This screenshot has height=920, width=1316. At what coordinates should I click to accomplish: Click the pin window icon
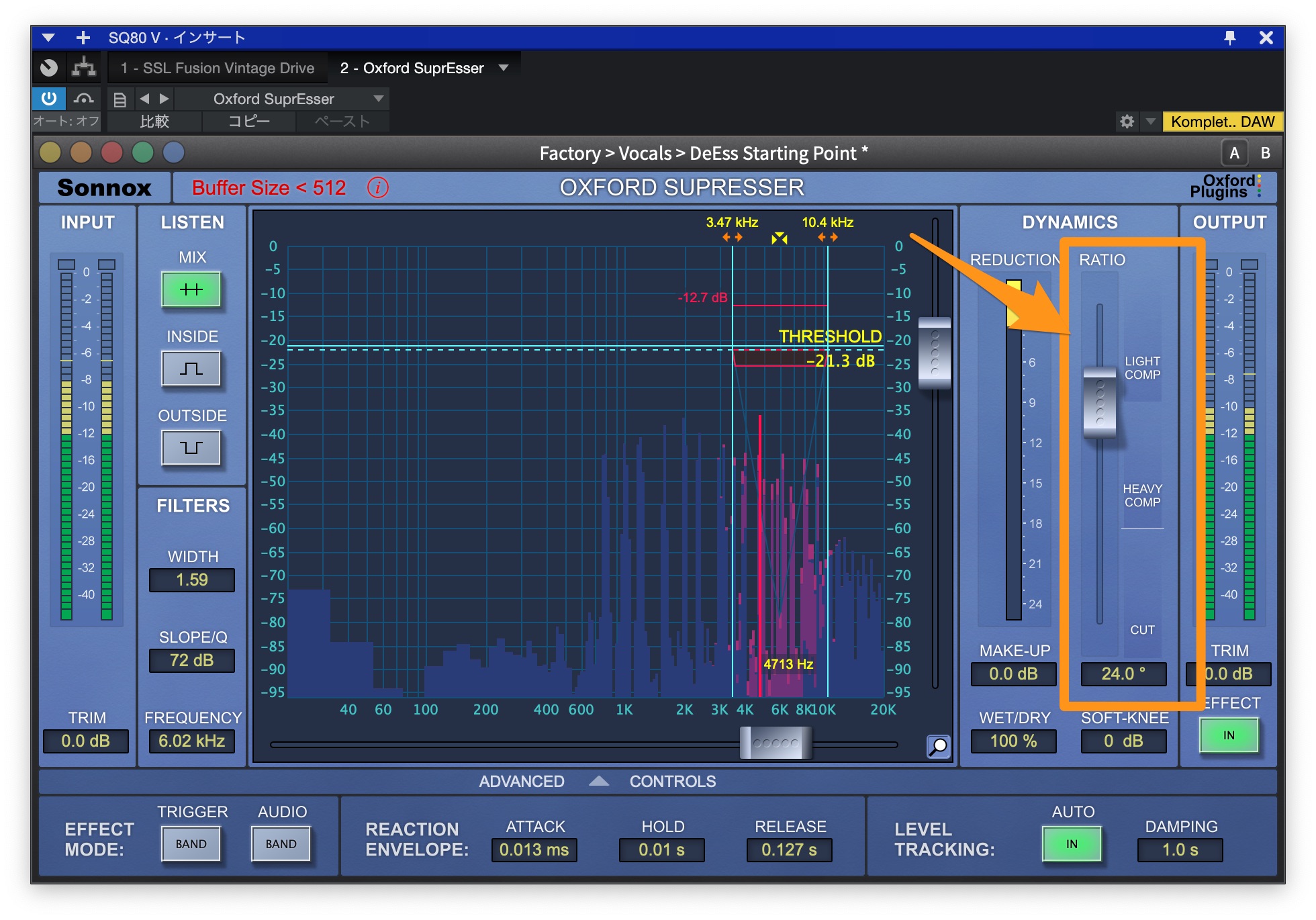[1229, 38]
